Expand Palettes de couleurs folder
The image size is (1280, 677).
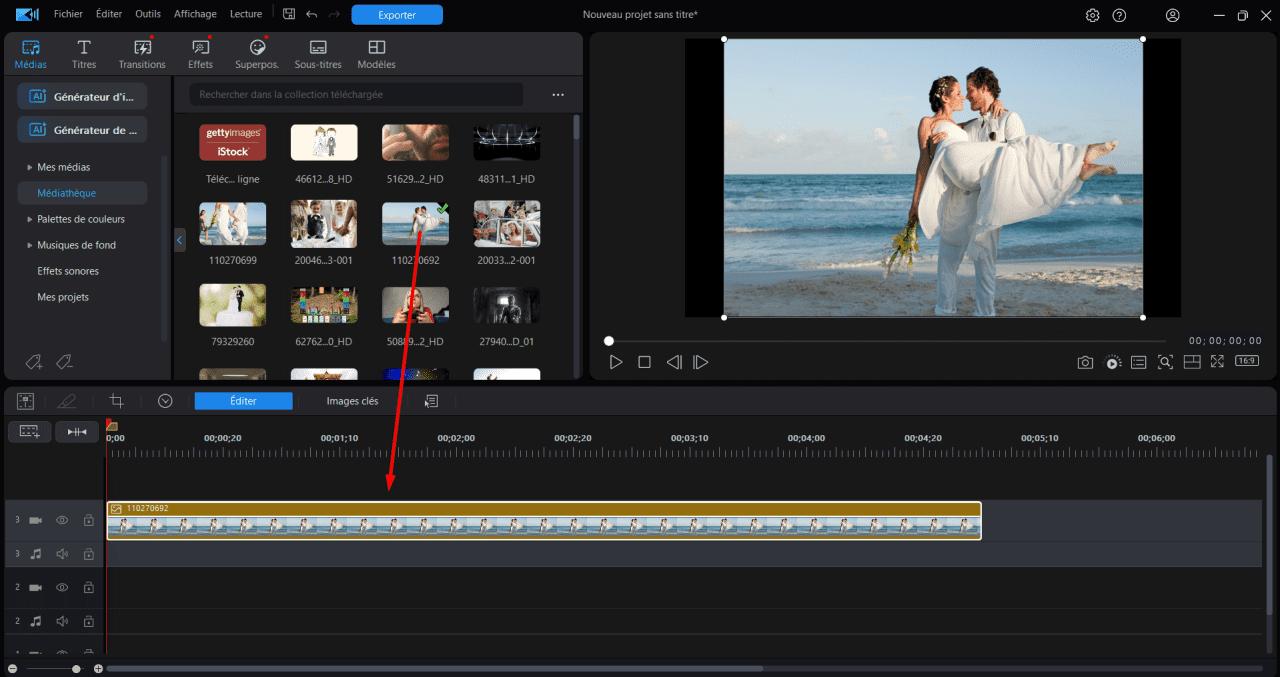tap(30, 219)
